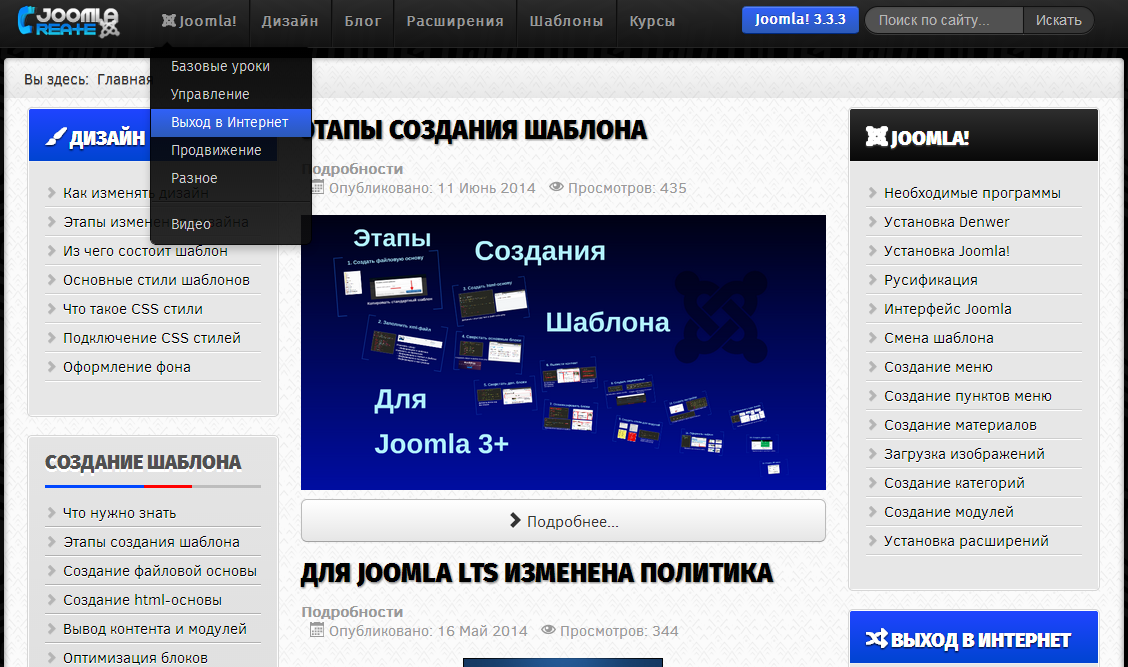Select Выход в Интернет in dropdown menu

[x=230, y=122]
